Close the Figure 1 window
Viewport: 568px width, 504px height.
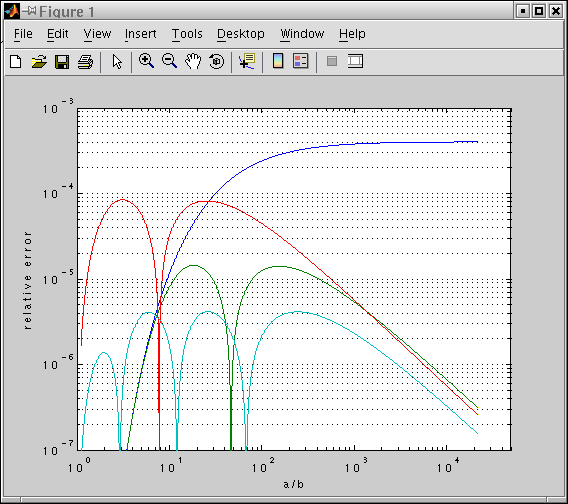(556, 11)
